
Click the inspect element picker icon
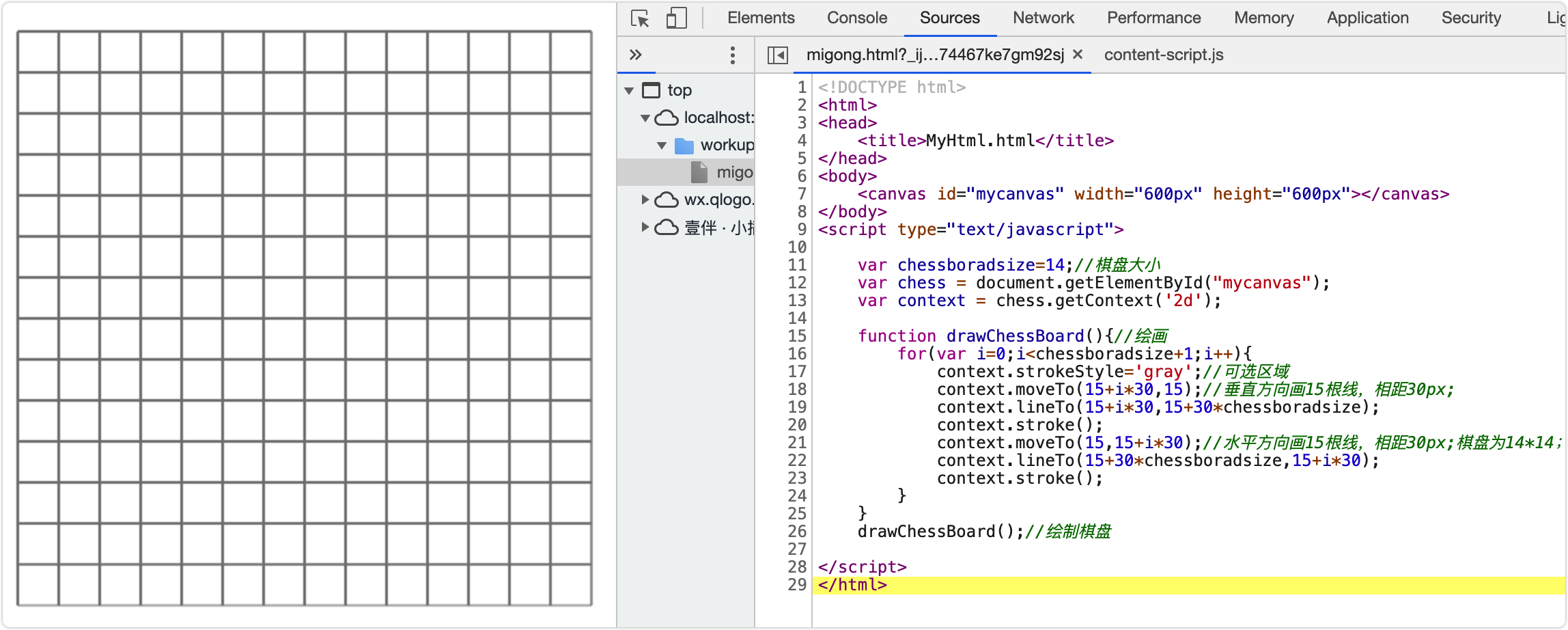point(640,18)
